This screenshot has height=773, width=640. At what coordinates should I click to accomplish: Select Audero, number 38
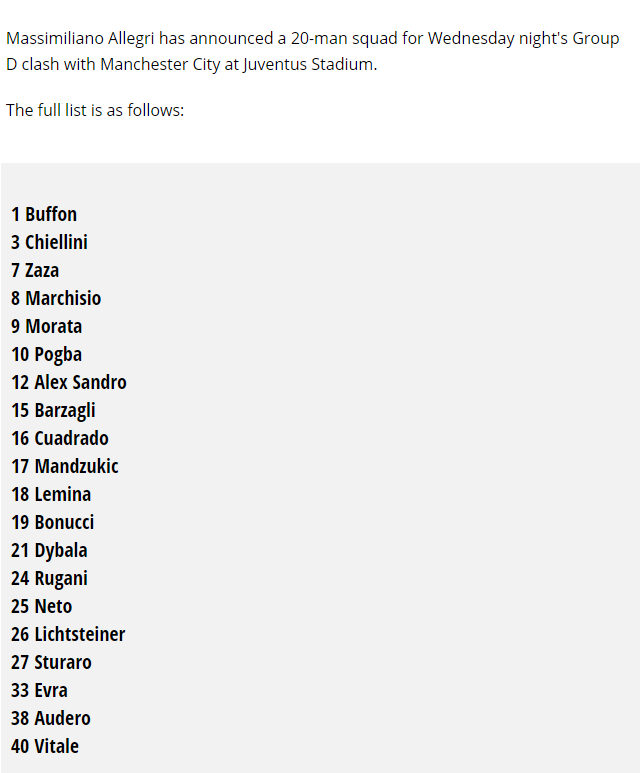[x=62, y=718]
